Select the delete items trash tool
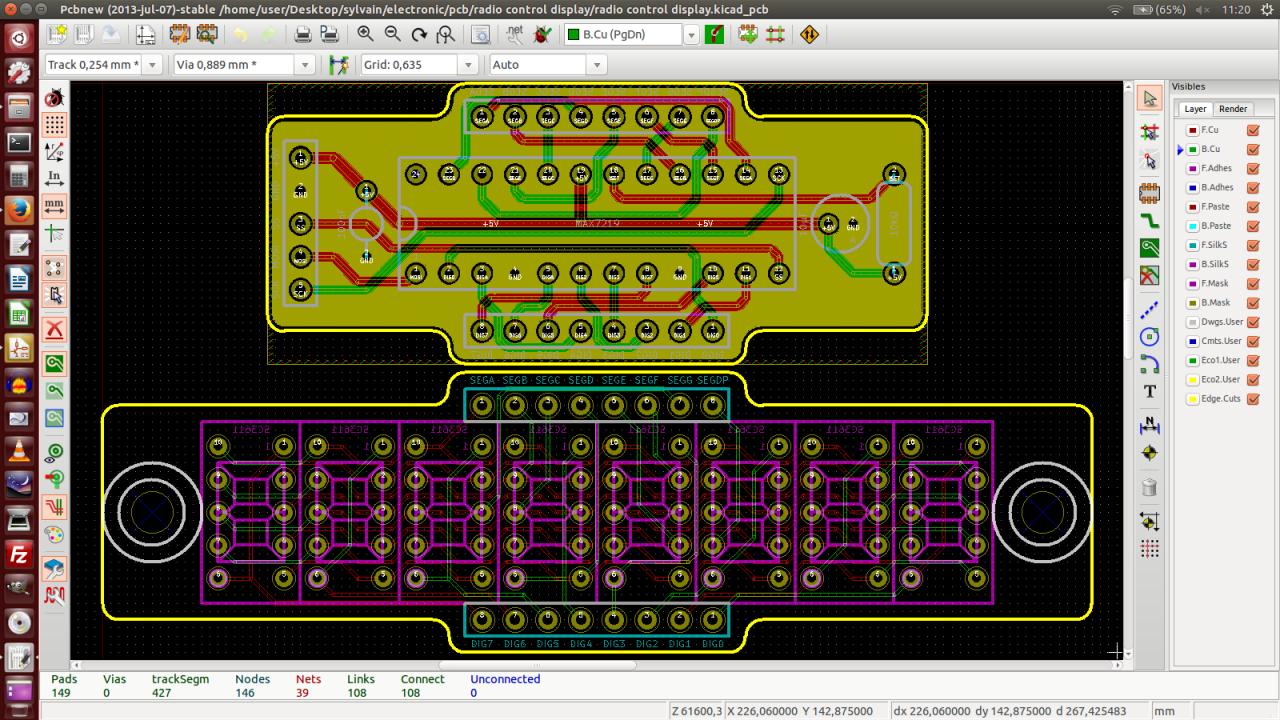The height and width of the screenshot is (720, 1280). click(x=1149, y=488)
